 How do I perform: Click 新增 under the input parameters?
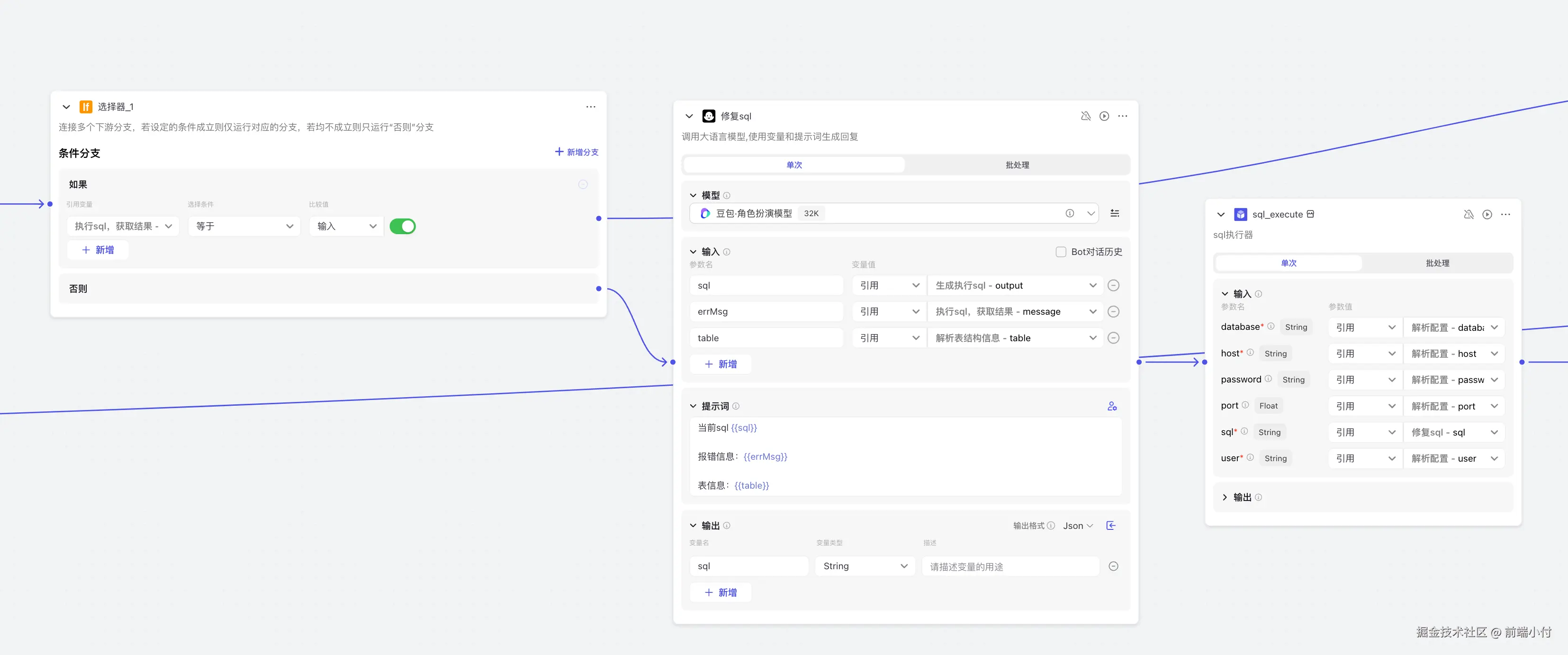[x=721, y=364]
